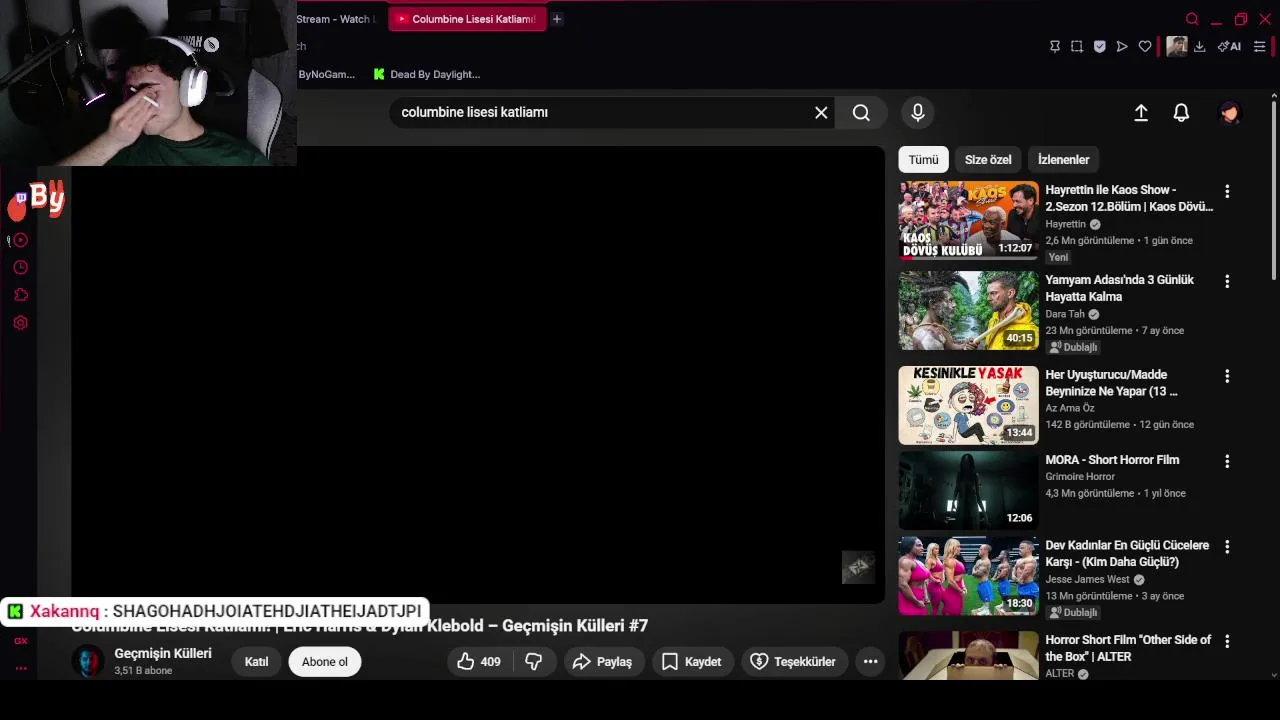Click the send/flow arrow icon in toolbar
This screenshot has width=1280, height=720.
(x=1122, y=46)
